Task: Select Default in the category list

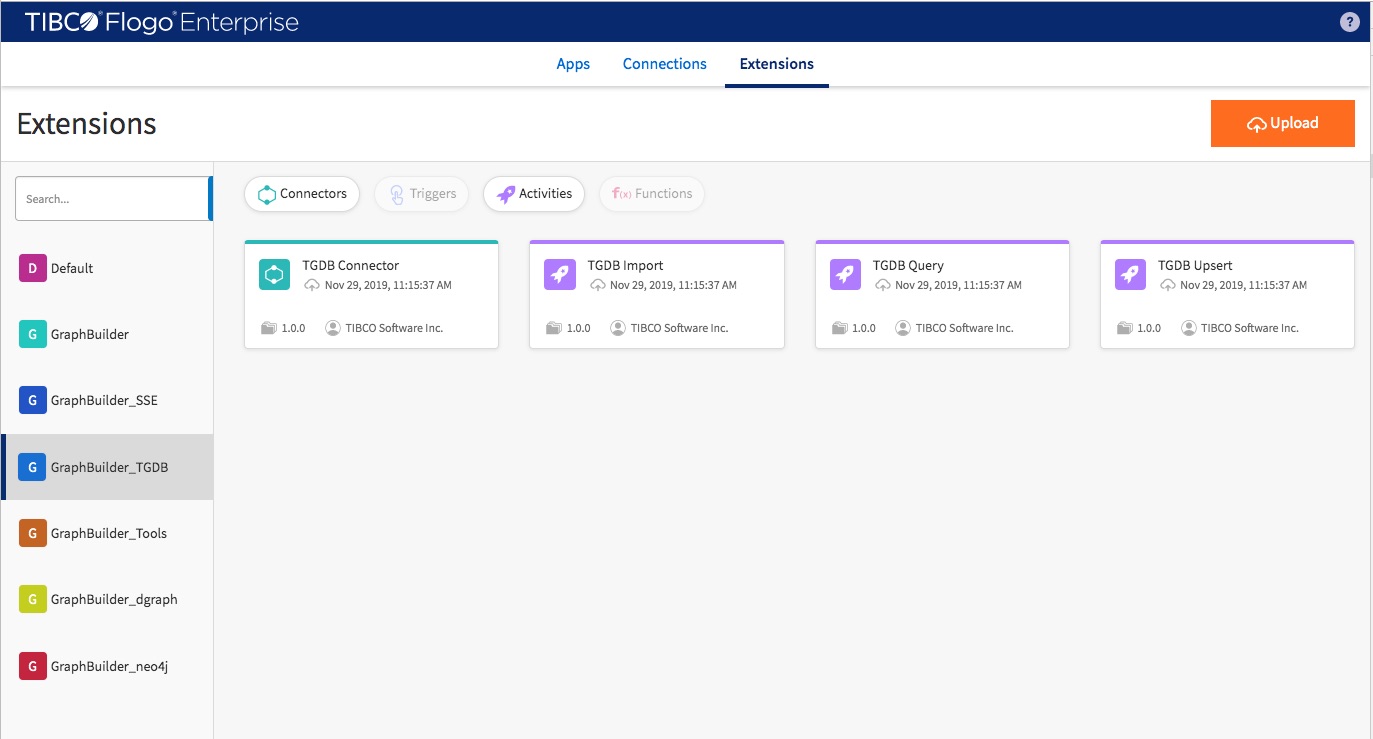Action: coord(72,268)
